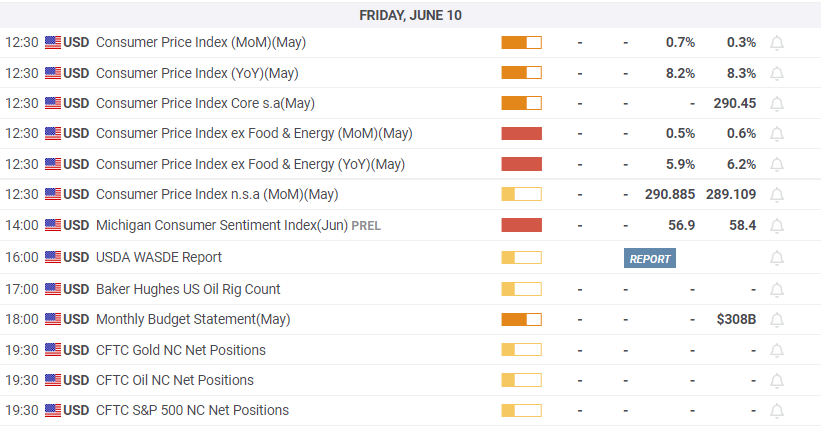Set alert bell for Consumer Price Index (YoY)
This screenshot has width=821, height=431.
point(776,73)
